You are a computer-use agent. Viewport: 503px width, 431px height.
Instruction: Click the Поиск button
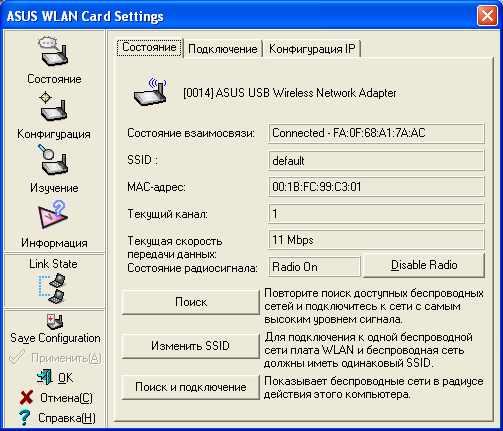pyautogui.click(x=191, y=302)
